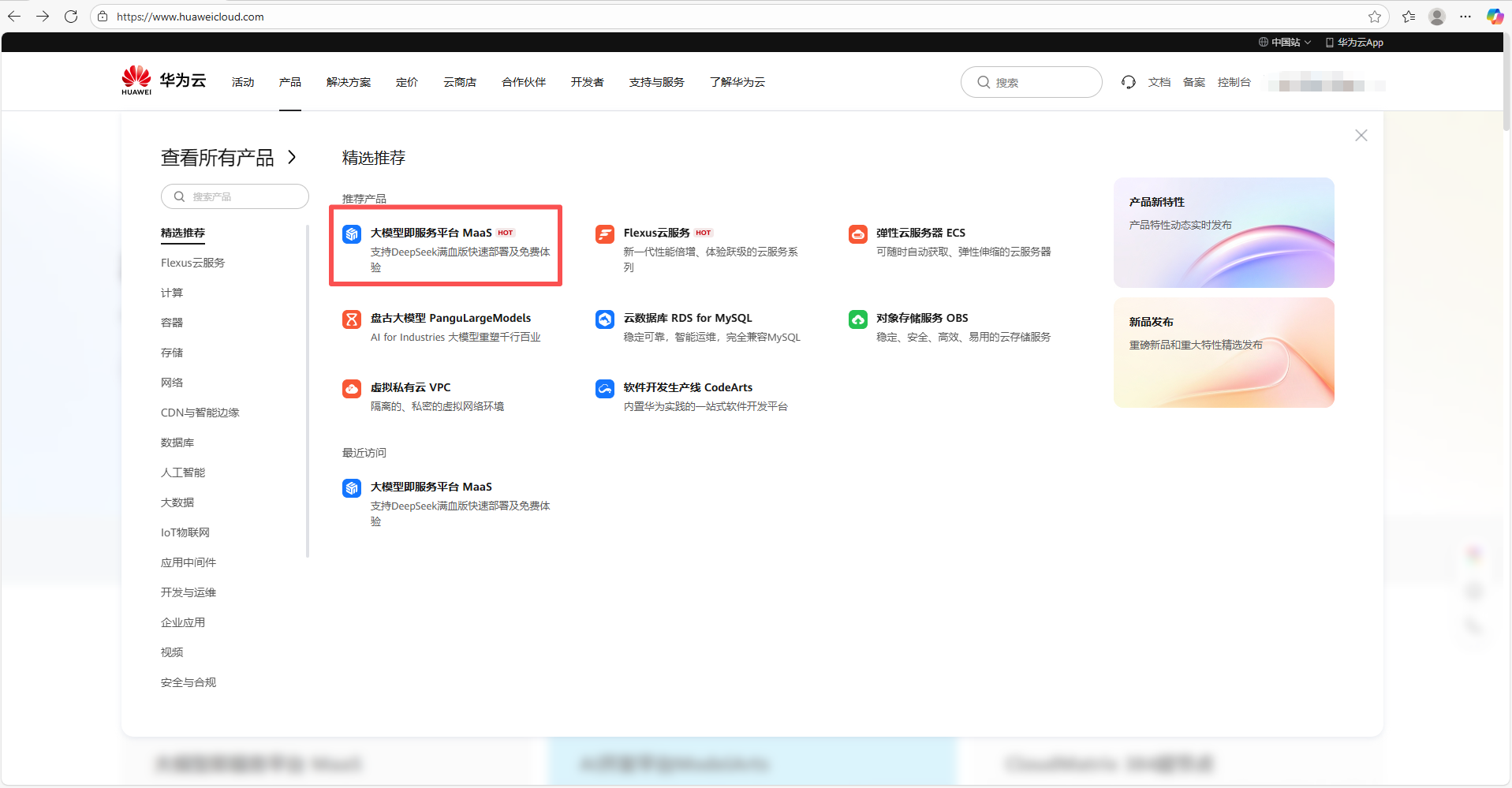
Task: Close the product panel with X
Action: tap(1361, 136)
